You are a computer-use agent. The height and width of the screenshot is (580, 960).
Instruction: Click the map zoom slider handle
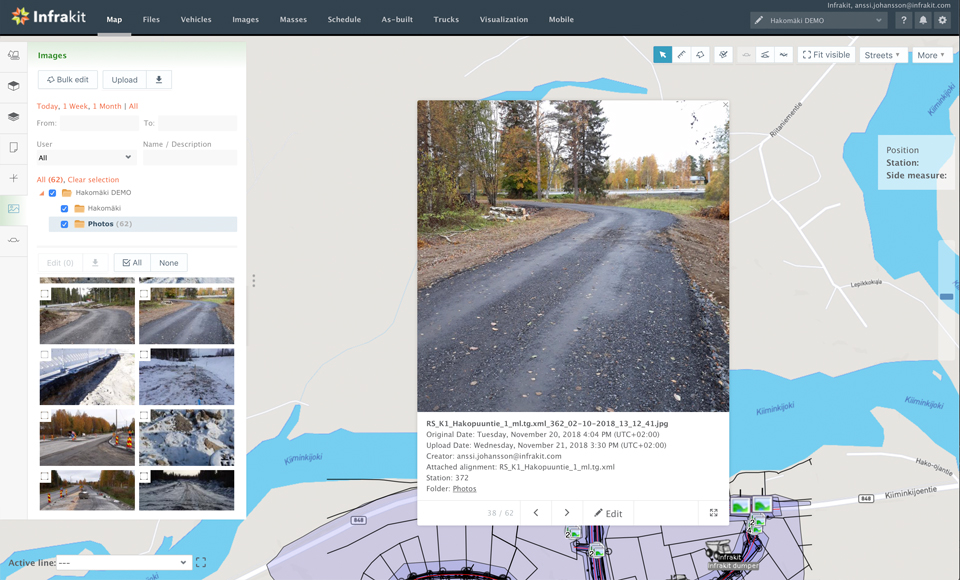click(946, 297)
